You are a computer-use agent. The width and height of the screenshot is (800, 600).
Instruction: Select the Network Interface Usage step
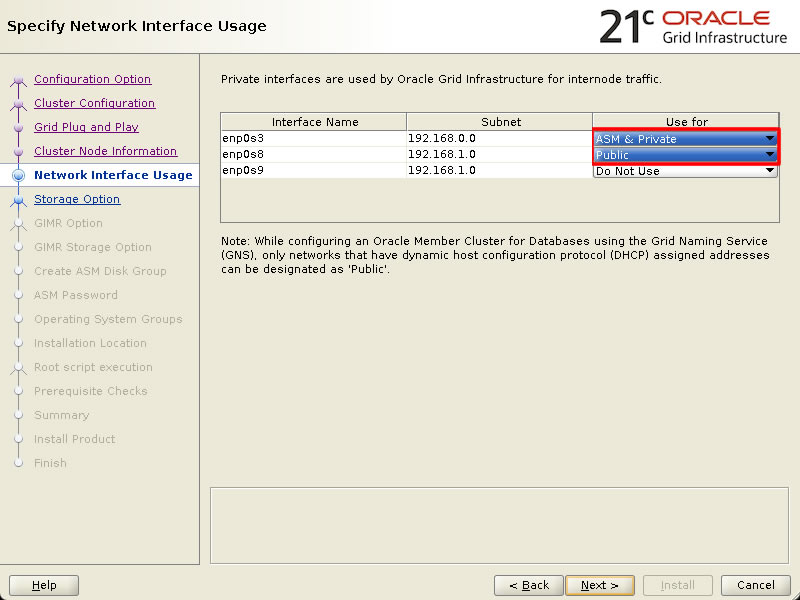pos(113,175)
